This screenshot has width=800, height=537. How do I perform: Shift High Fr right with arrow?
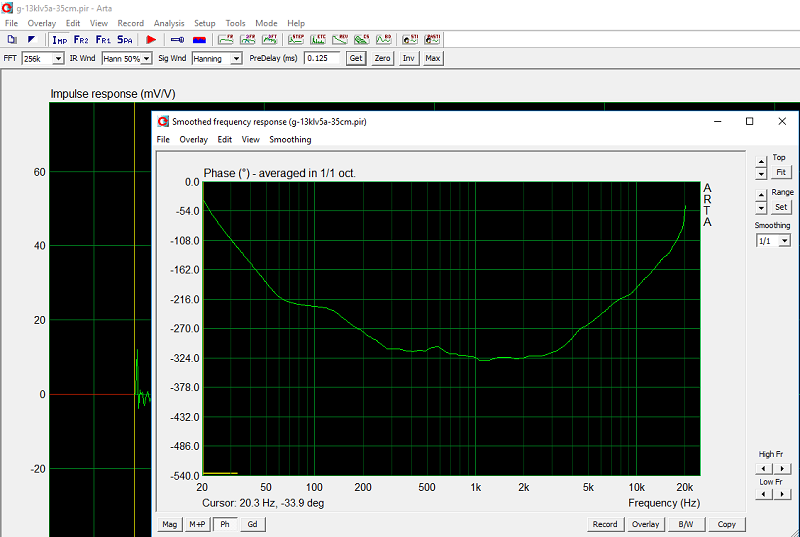pyautogui.click(x=782, y=468)
